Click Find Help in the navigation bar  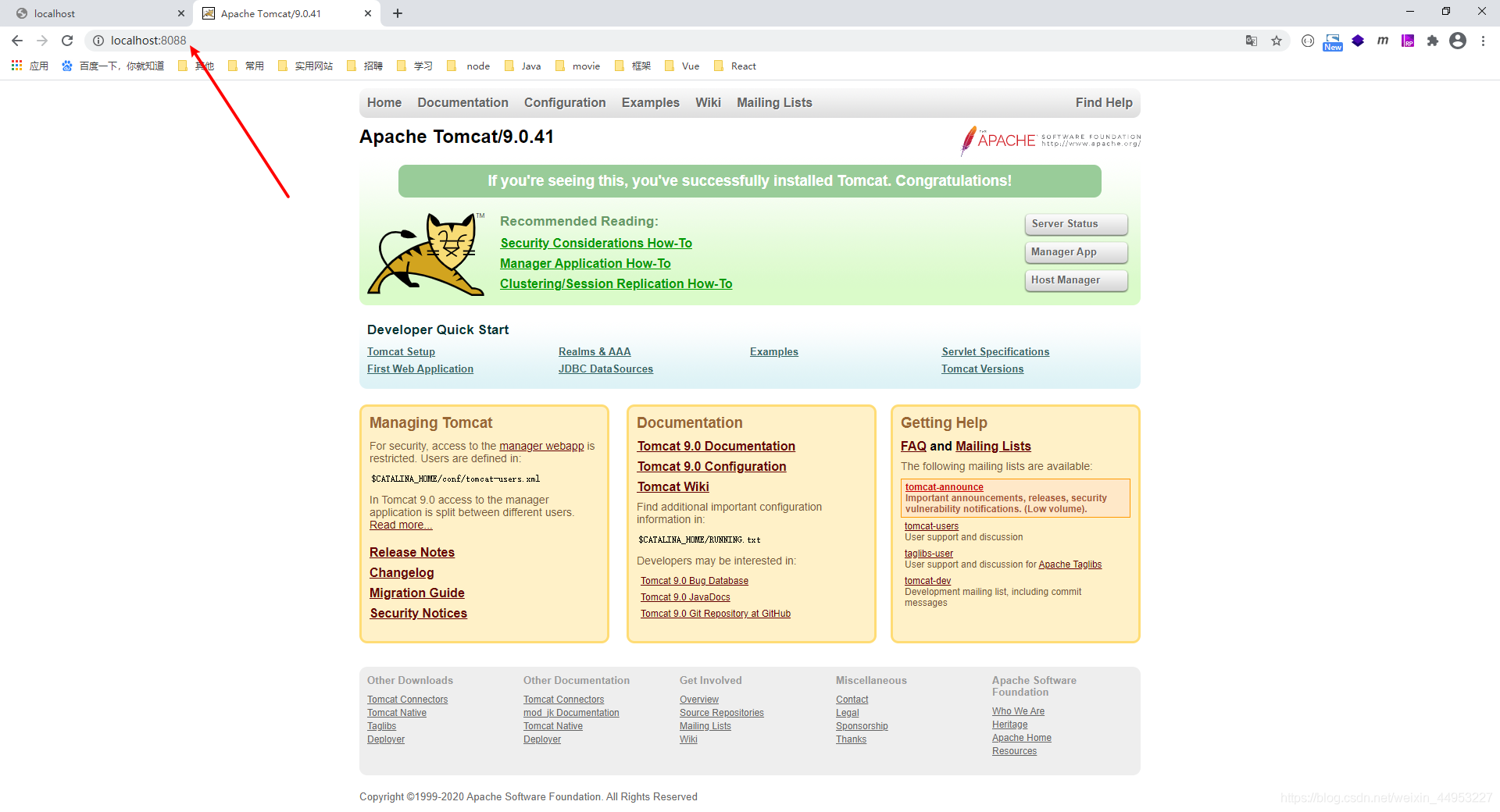coord(1104,103)
